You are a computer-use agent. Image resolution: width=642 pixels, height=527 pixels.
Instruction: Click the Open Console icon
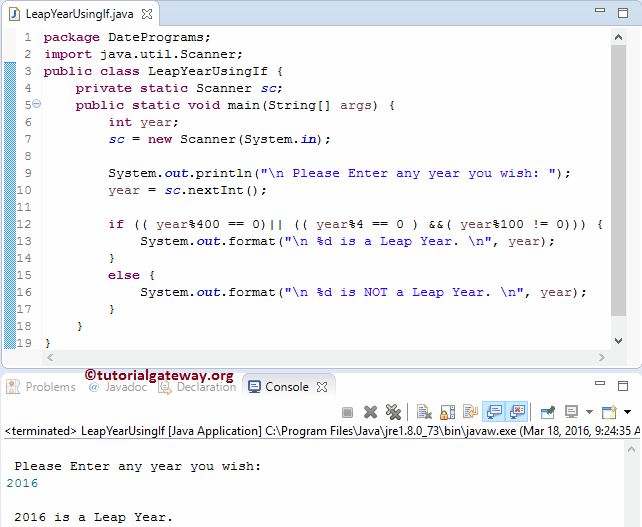click(609, 412)
